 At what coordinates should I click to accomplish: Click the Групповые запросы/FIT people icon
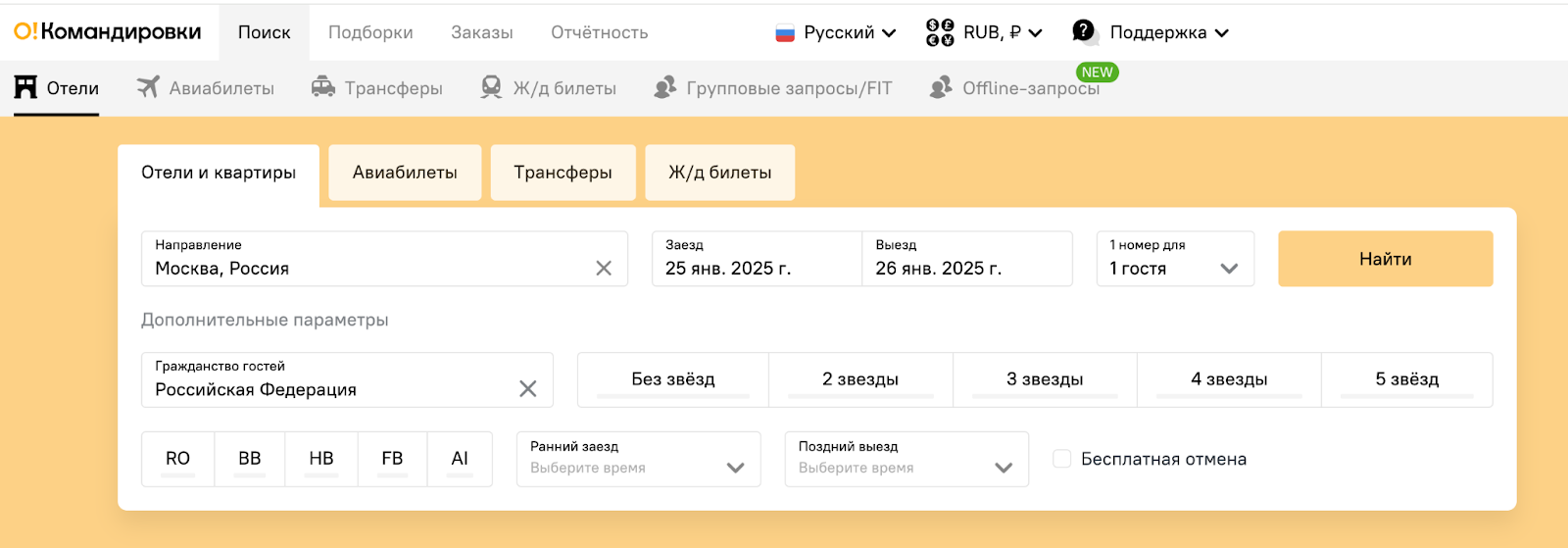[665, 87]
